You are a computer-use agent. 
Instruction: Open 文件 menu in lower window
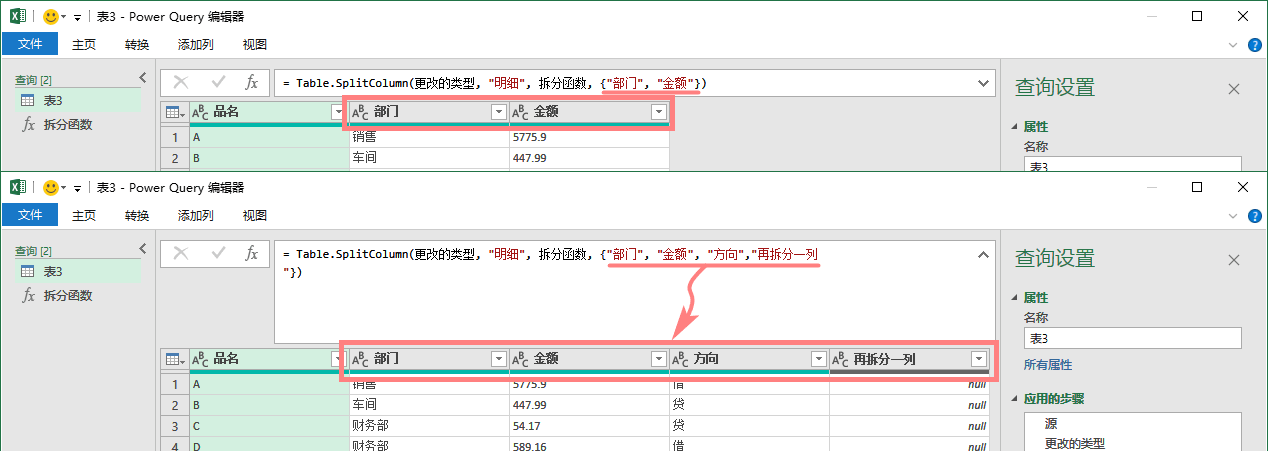(30, 215)
